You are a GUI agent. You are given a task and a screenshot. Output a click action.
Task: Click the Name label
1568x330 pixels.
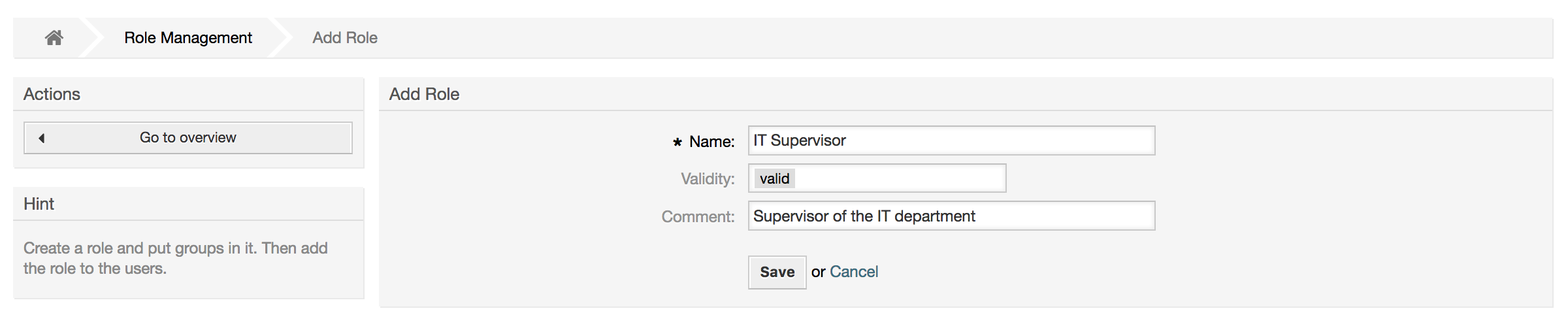pos(711,142)
